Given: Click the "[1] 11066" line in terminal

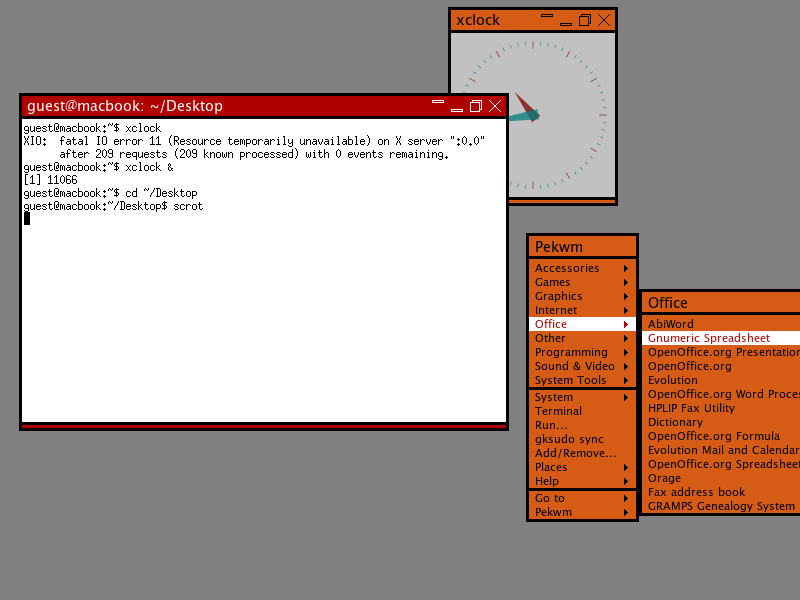Looking at the screenshot, I should (x=51, y=180).
